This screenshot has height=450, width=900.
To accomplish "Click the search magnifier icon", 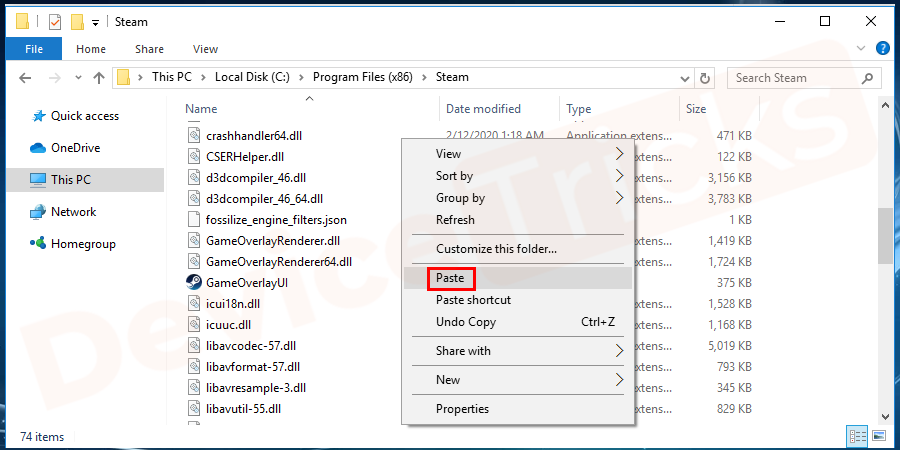I will coord(868,78).
